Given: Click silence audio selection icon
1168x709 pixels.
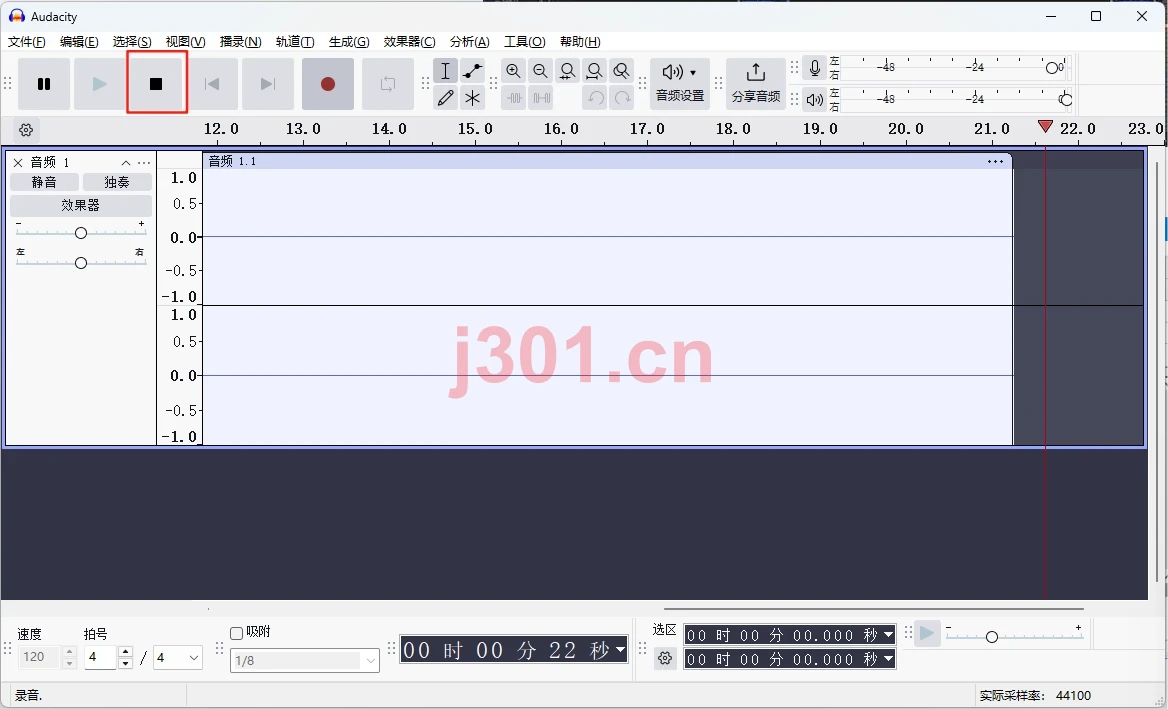Looking at the screenshot, I should 540,98.
